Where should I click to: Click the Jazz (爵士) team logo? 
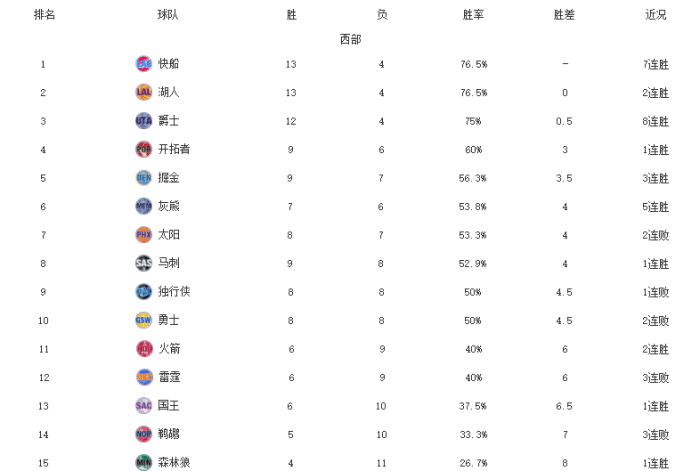point(144,121)
